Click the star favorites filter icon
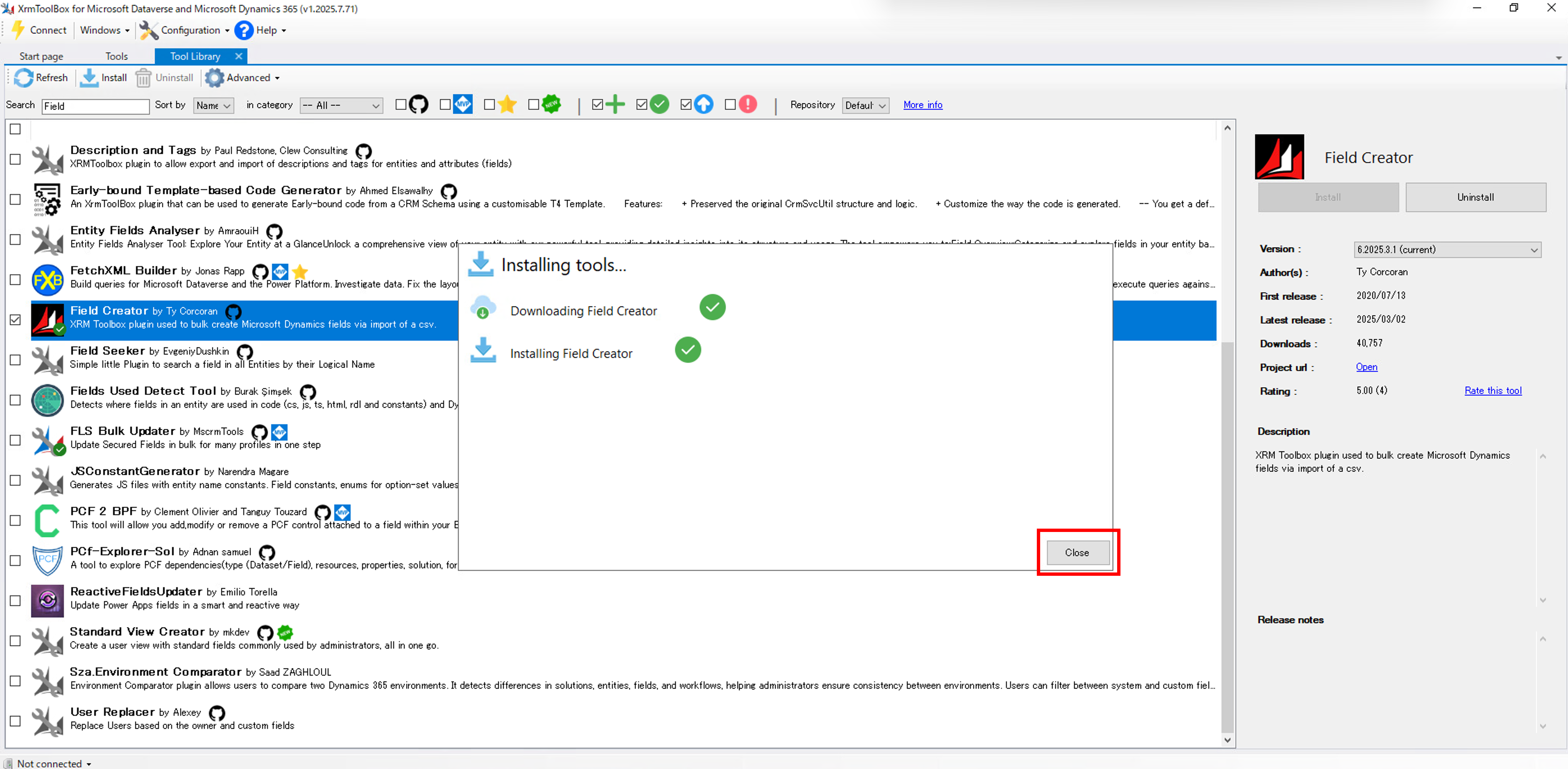The width and height of the screenshot is (1568, 769). click(x=507, y=105)
